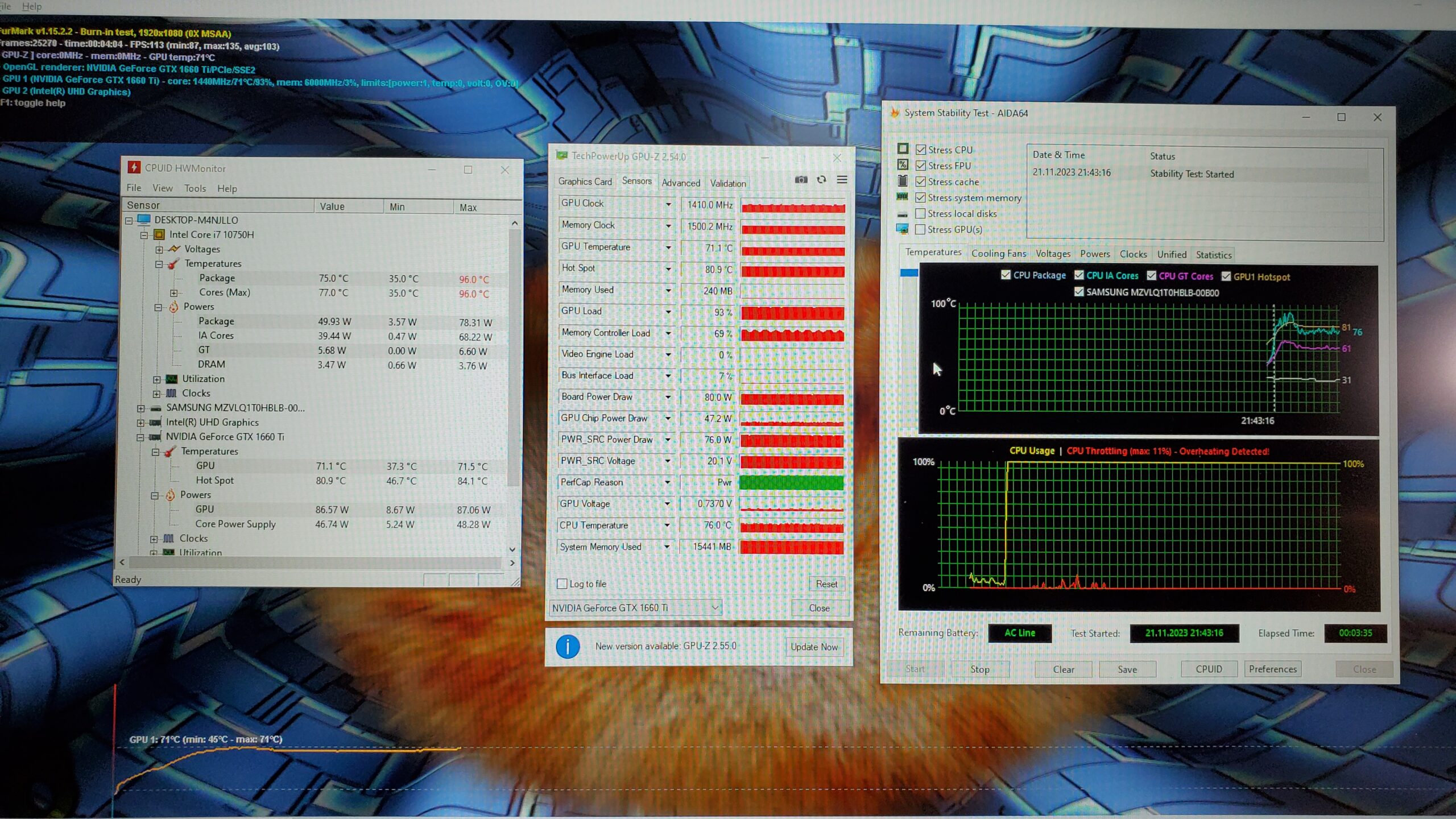Enable the Stress local disks checkbox
This screenshot has height=819, width=1456.
(x=920, y=213)
